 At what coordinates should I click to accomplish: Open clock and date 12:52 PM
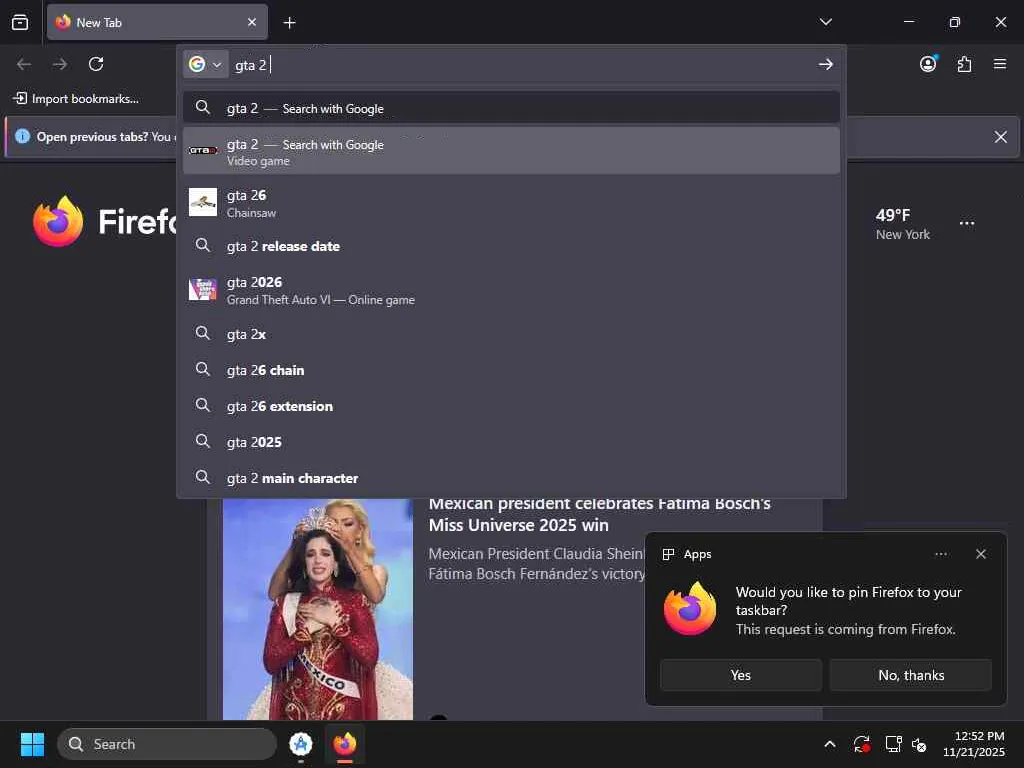974,744
